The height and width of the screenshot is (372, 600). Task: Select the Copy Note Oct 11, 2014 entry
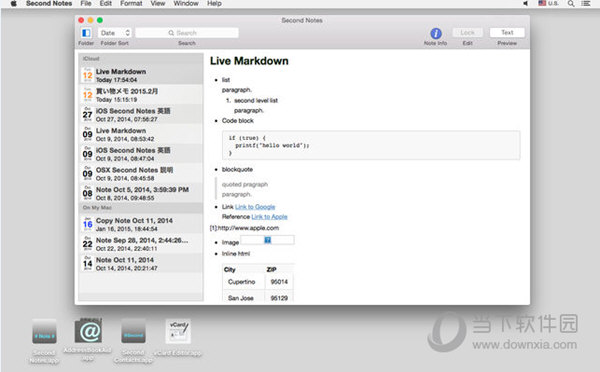pos(141,224)
